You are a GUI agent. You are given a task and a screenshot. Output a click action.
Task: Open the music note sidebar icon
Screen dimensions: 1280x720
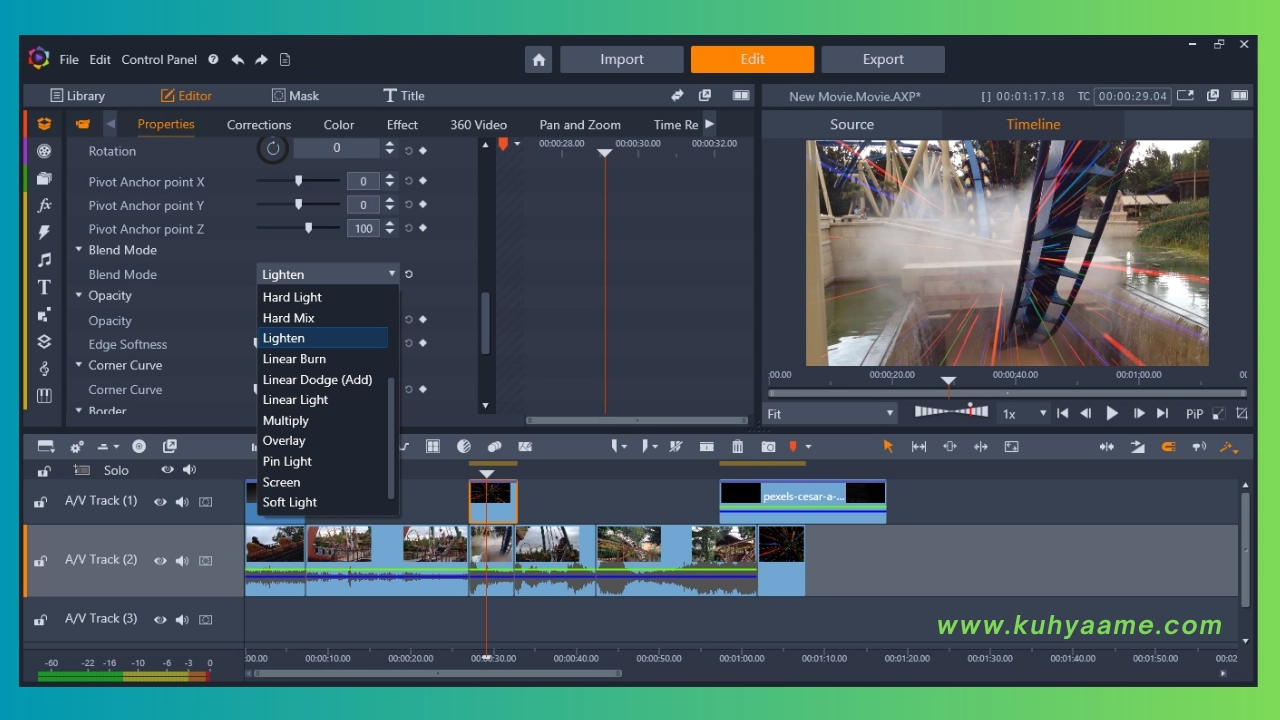click(44, 260)
